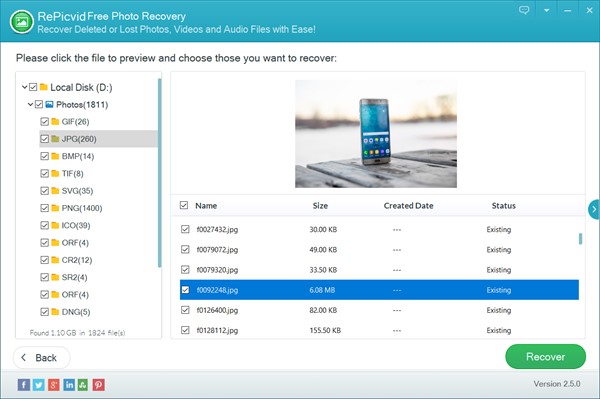Click the green Recover button
This screenshot has width=600, height=399.
[545, 357]
